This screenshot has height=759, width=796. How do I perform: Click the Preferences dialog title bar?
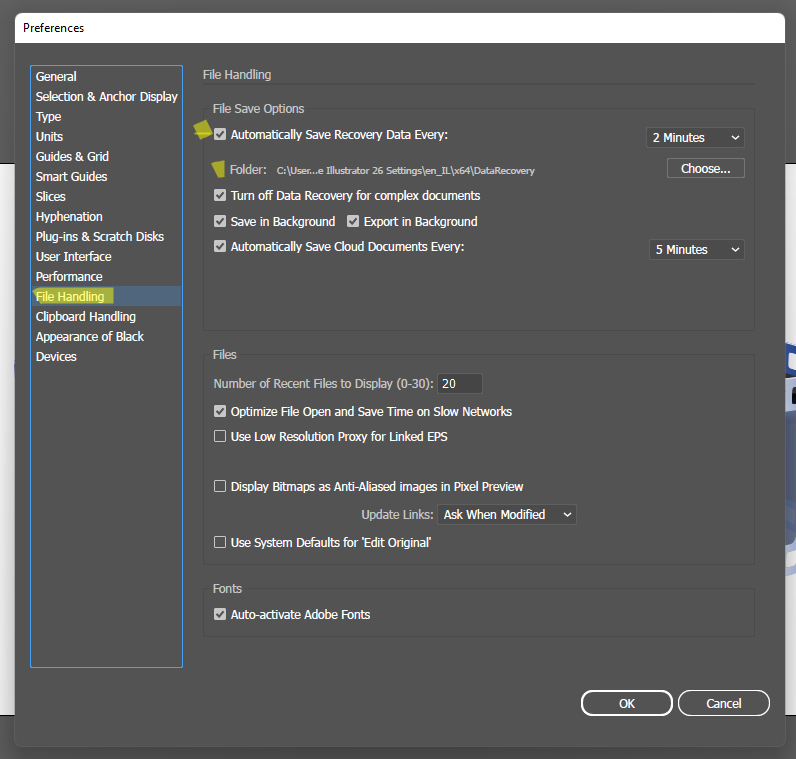(x=400, y=28)
